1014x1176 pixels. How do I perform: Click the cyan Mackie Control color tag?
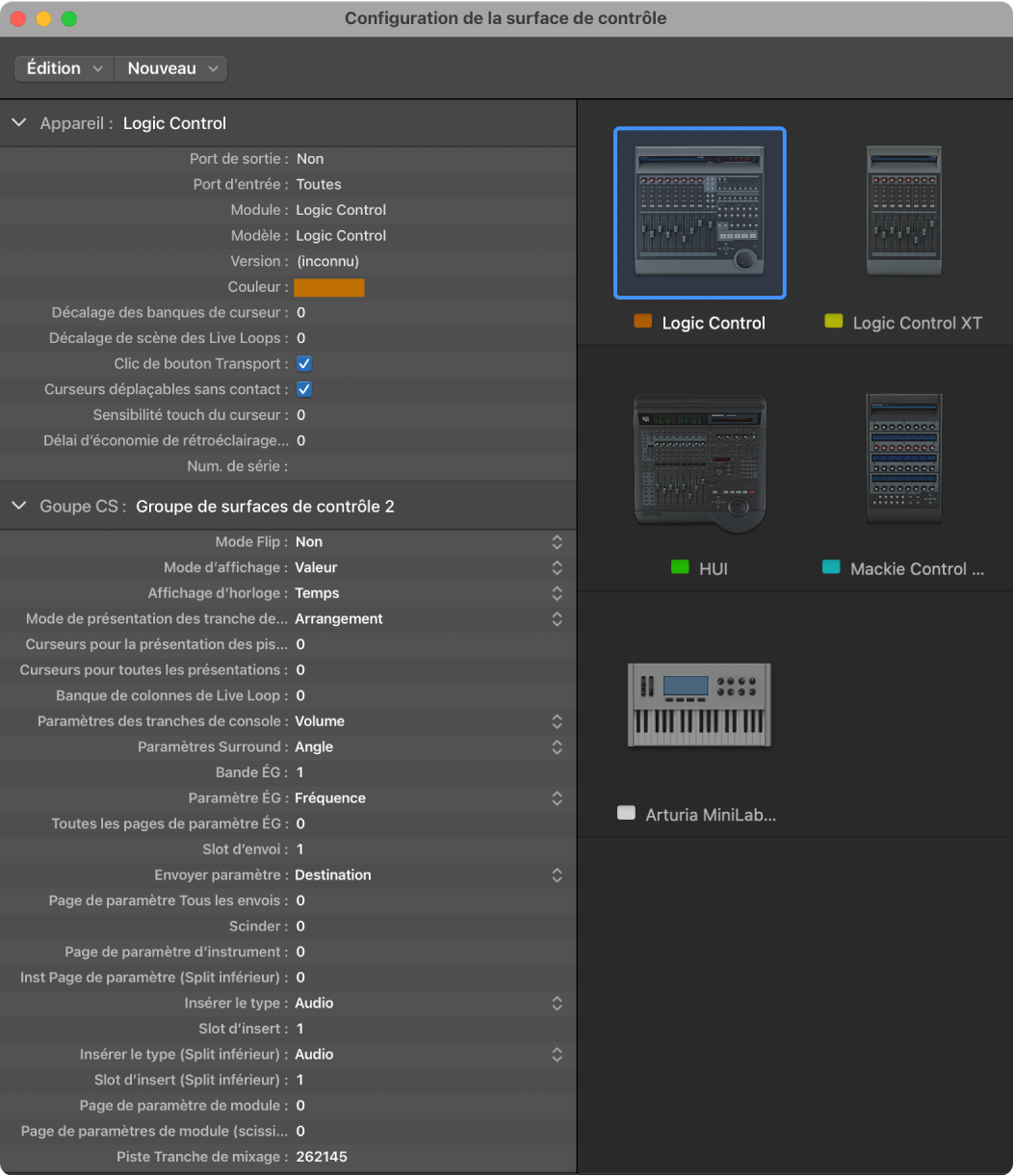[x=831, y=568]
